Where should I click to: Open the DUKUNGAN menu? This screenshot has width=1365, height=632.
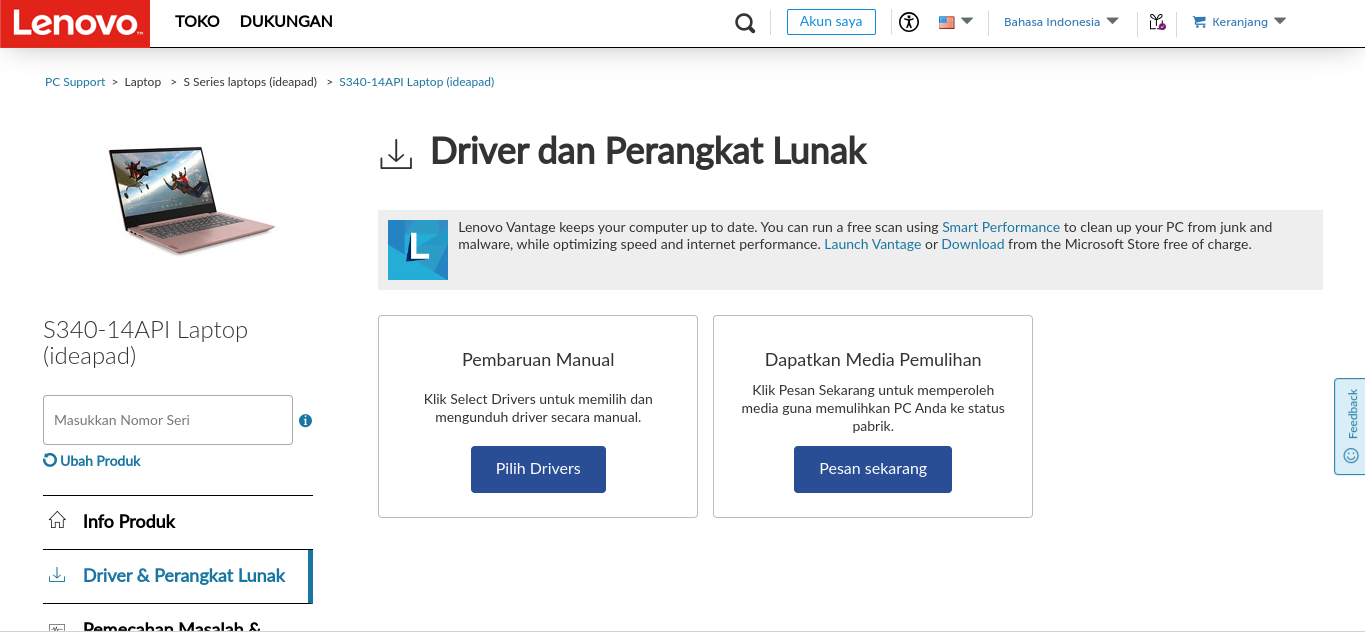click(x=286, y=22)
